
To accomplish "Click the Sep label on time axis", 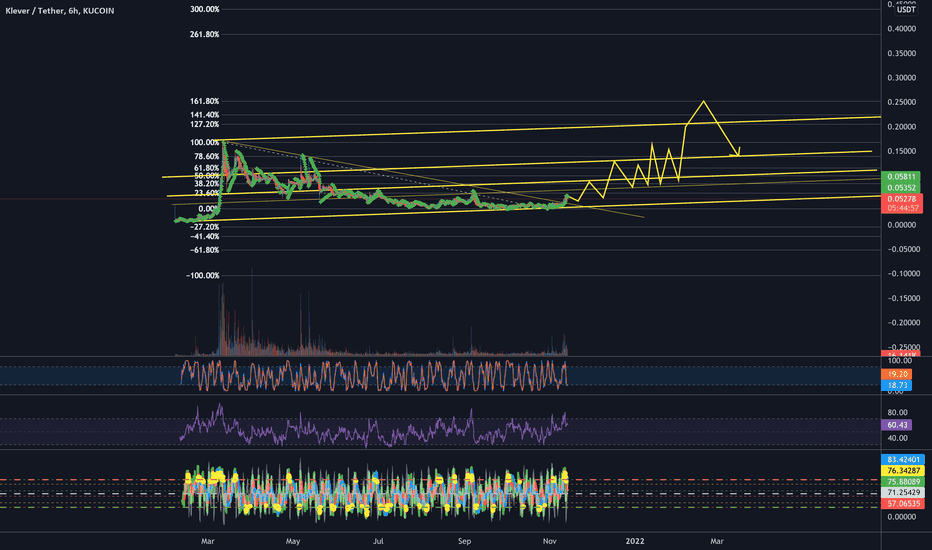I will pyautogui.click(x=464, y=541).
